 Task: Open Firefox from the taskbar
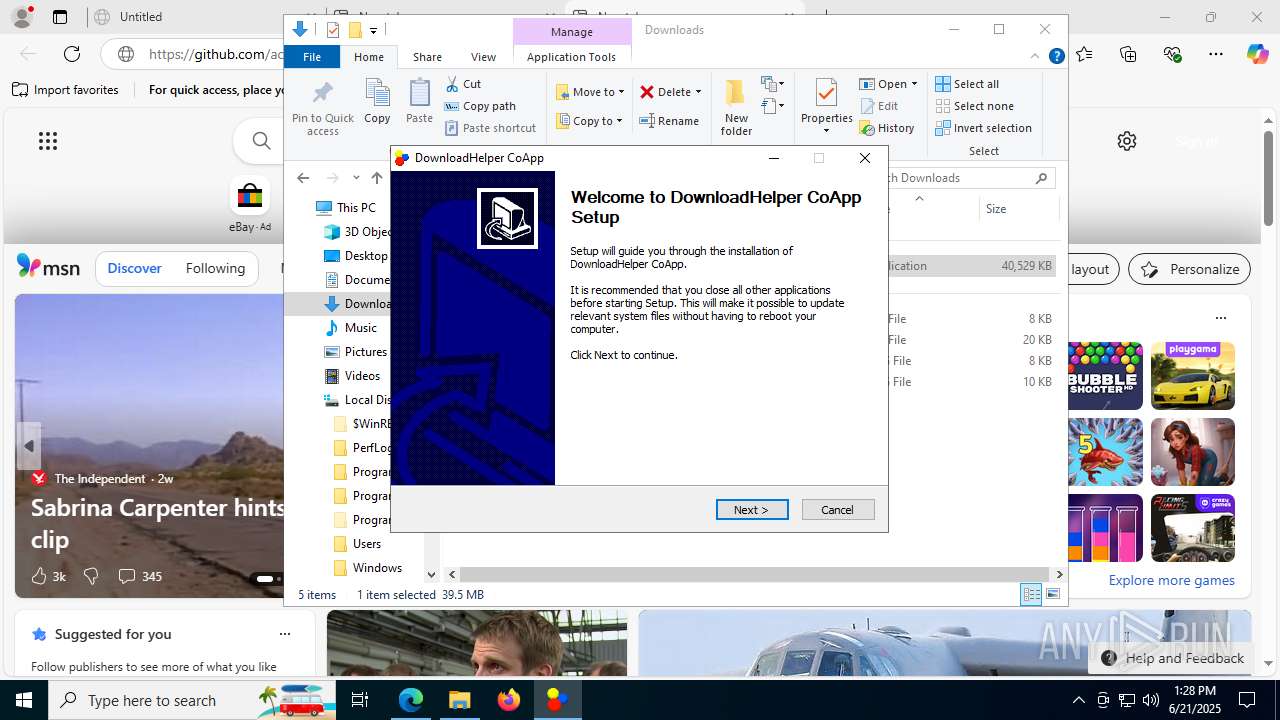click(x=509, y=700)
